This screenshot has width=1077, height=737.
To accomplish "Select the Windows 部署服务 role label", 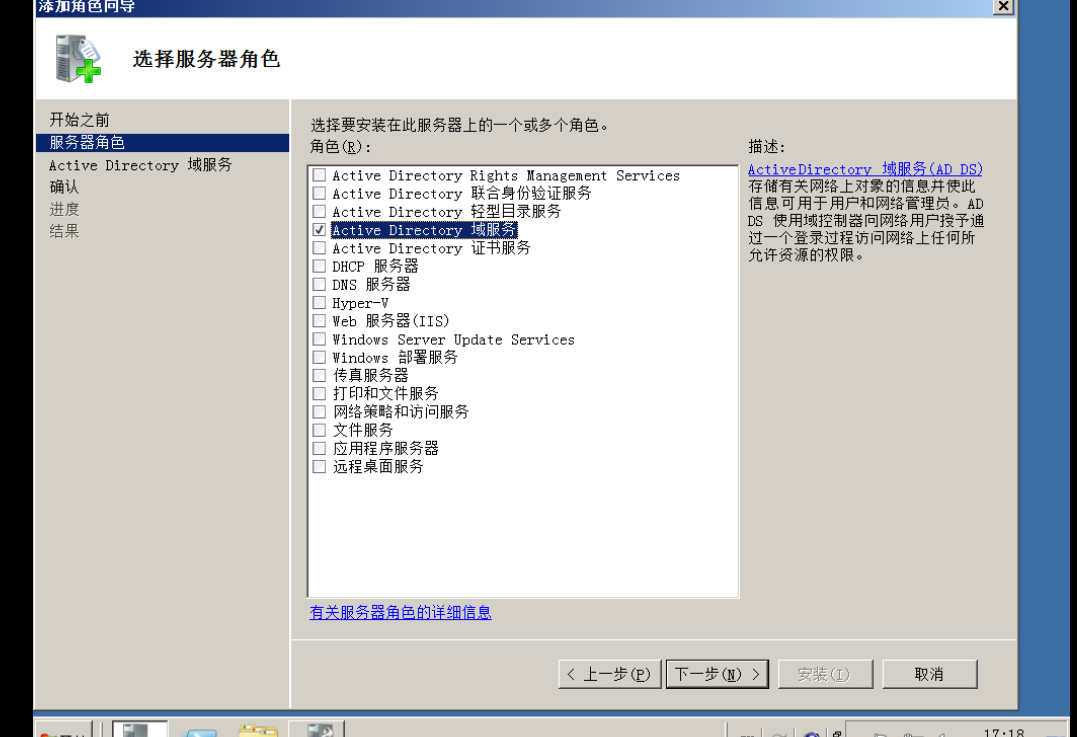I will (395, 357).
